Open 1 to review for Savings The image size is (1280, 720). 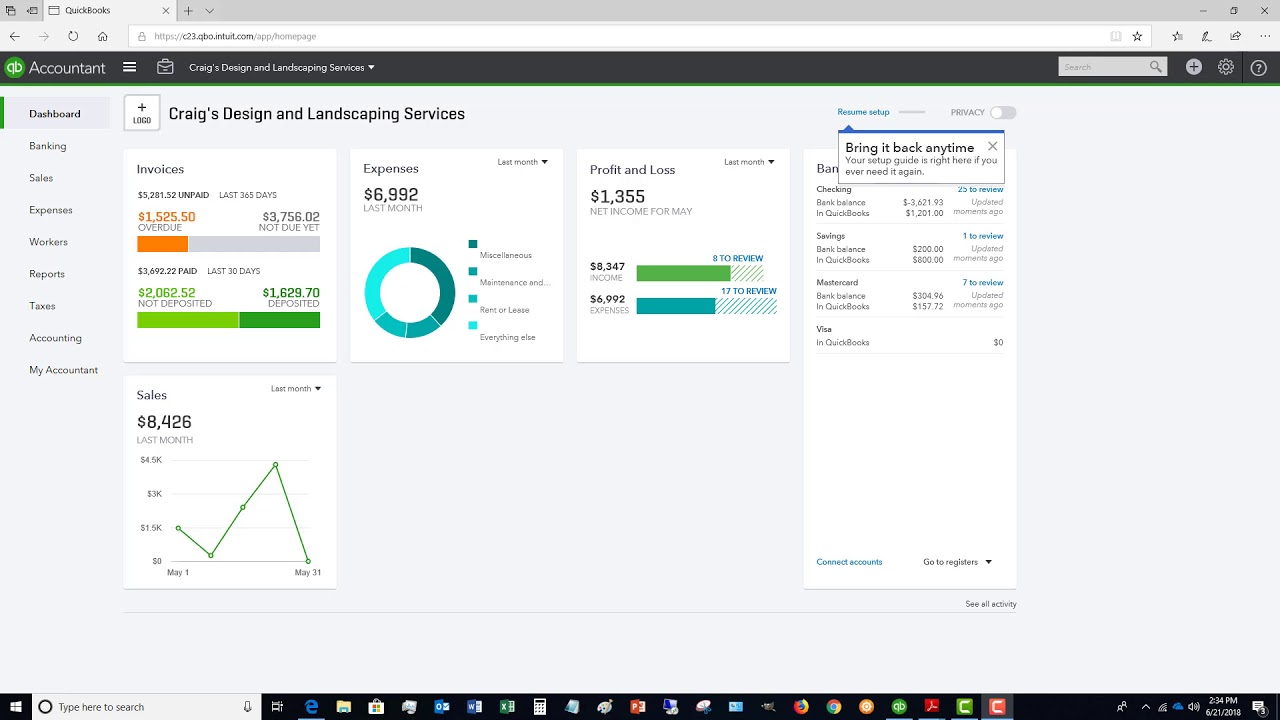tap(983, 236)
